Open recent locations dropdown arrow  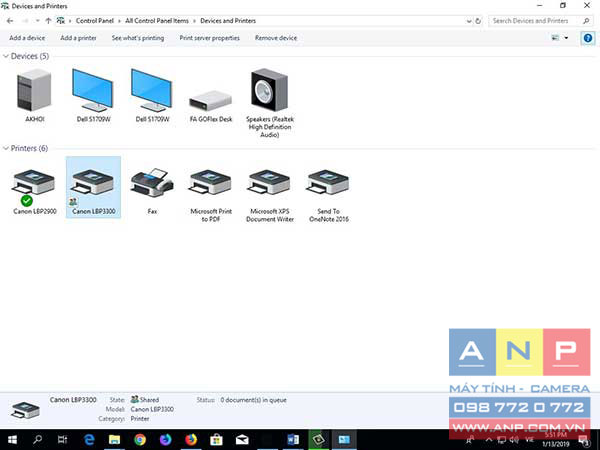coord(38,21)
